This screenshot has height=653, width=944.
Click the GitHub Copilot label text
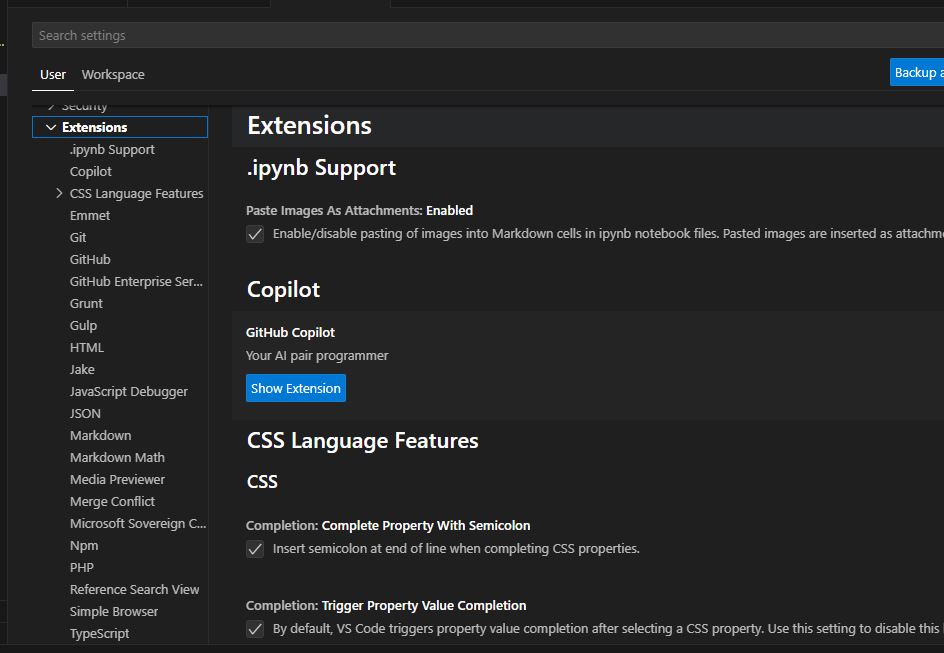coord(290,332)
